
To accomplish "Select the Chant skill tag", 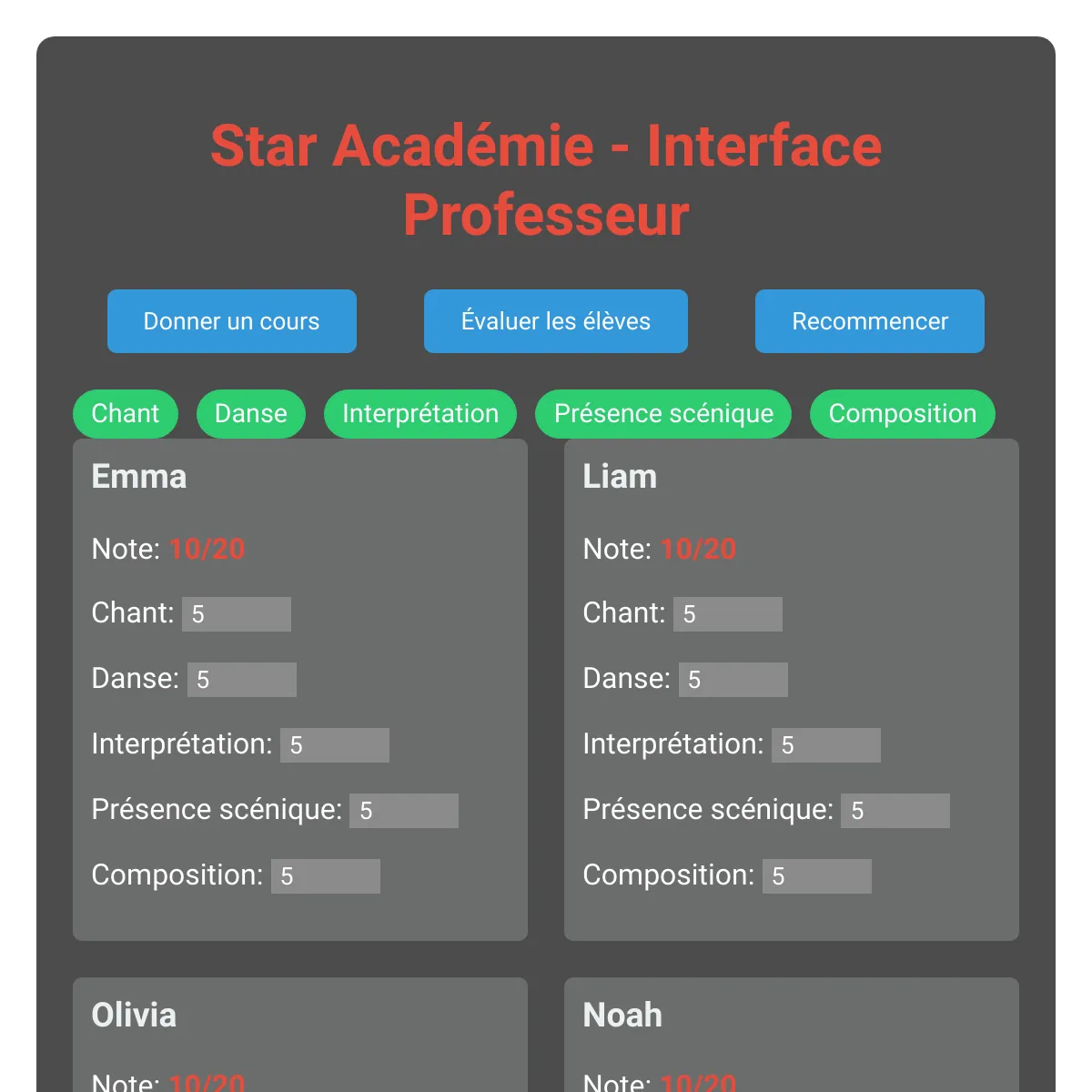I will click(x=126, y=414).
